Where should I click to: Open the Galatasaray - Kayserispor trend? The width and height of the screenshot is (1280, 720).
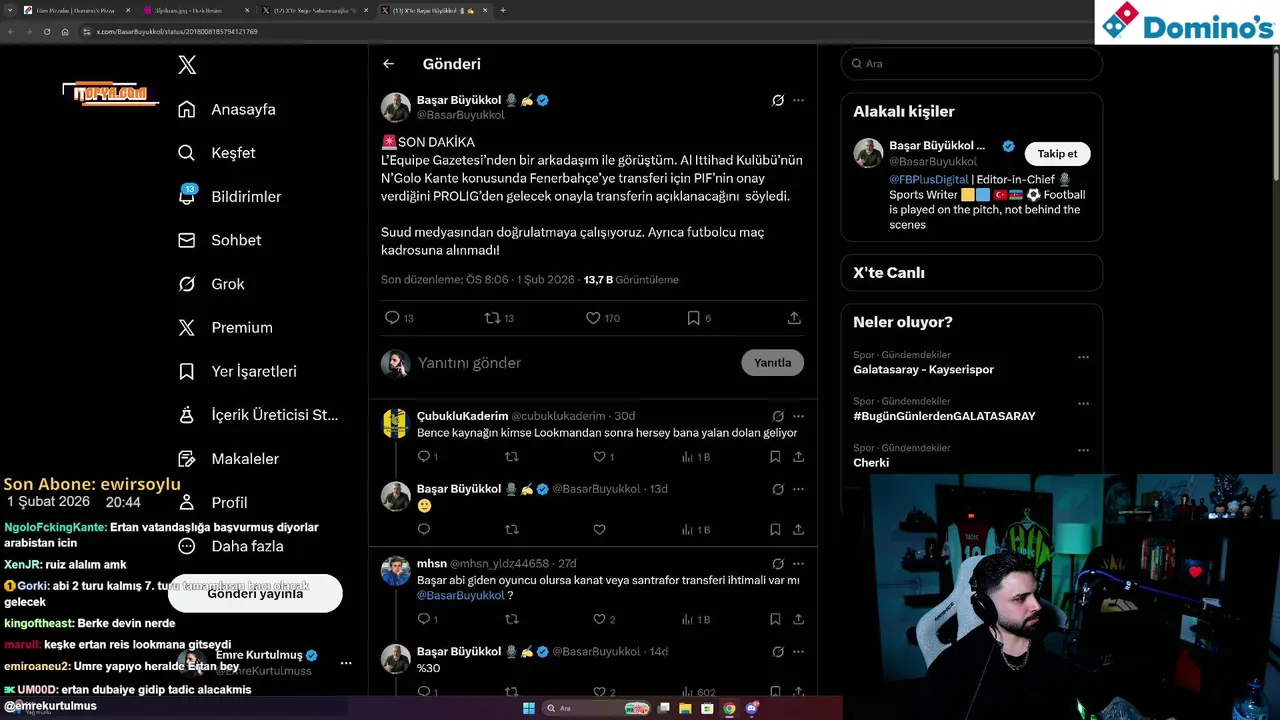923,369
